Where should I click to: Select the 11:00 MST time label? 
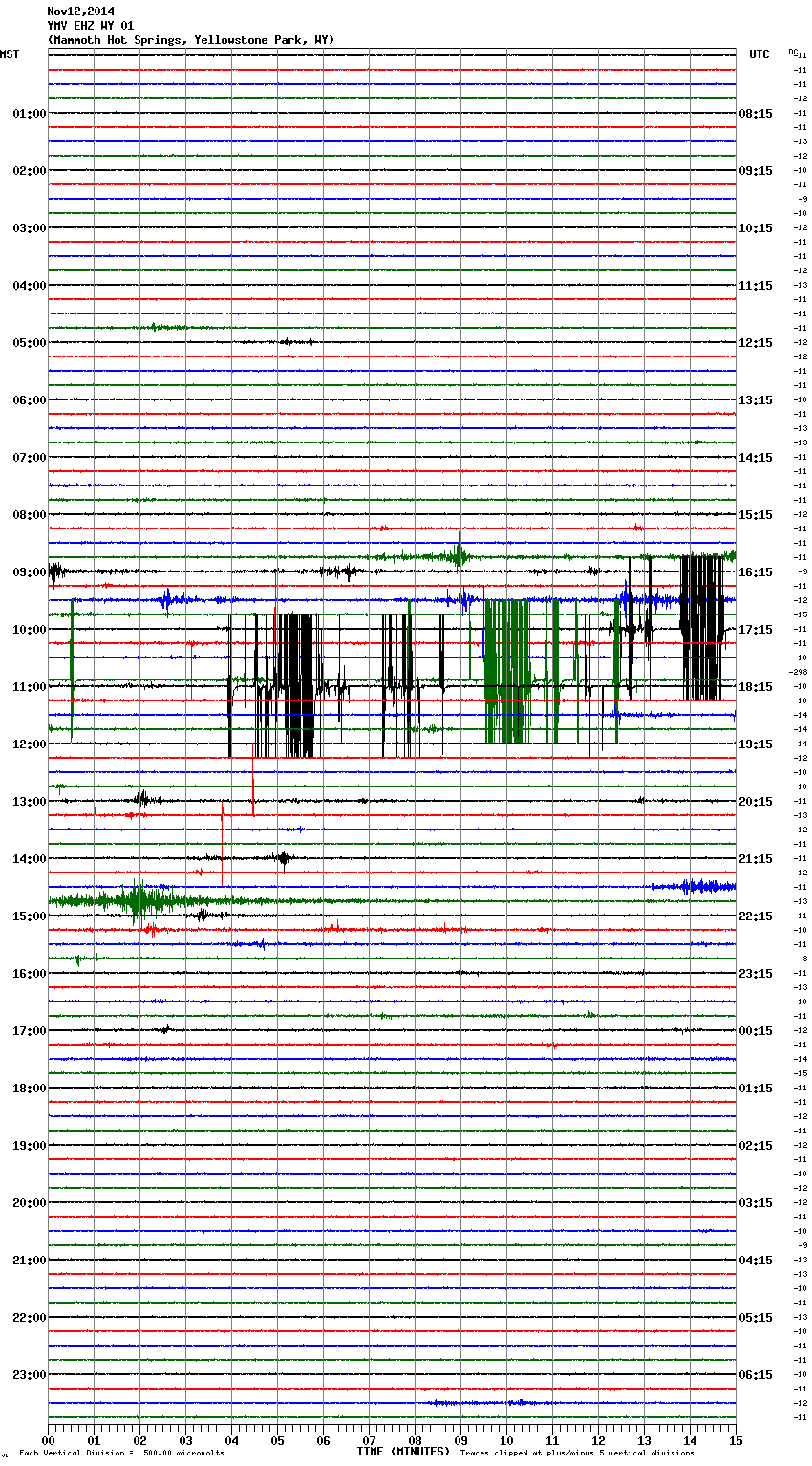[29, 687]
